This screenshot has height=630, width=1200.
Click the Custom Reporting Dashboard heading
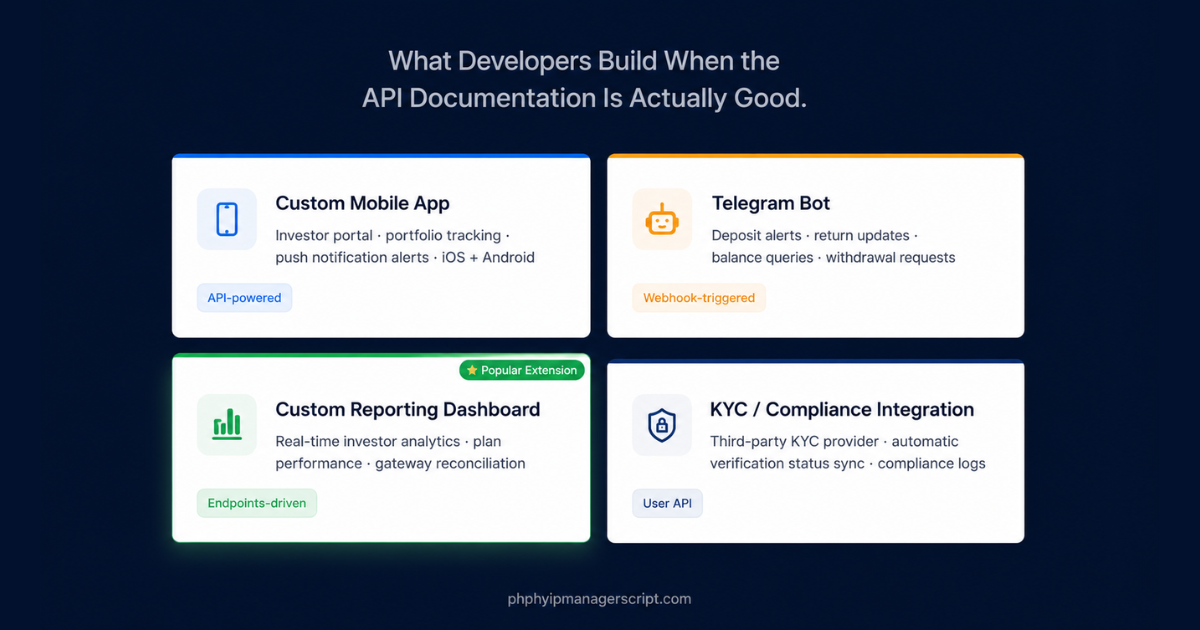(x=408, y=409)
